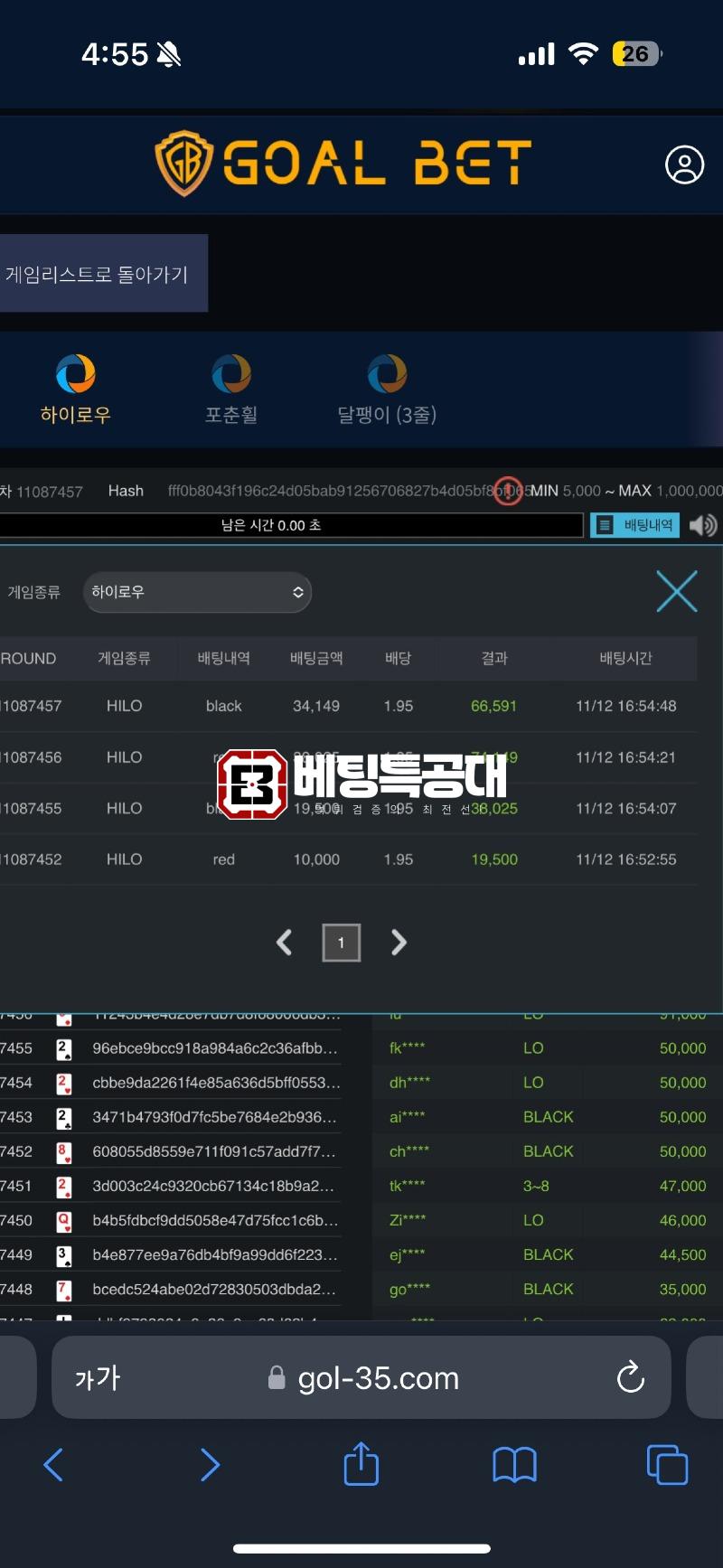Go to next history page arrow
This screenshot has height=1568, width=723.
tap(399, 943)
